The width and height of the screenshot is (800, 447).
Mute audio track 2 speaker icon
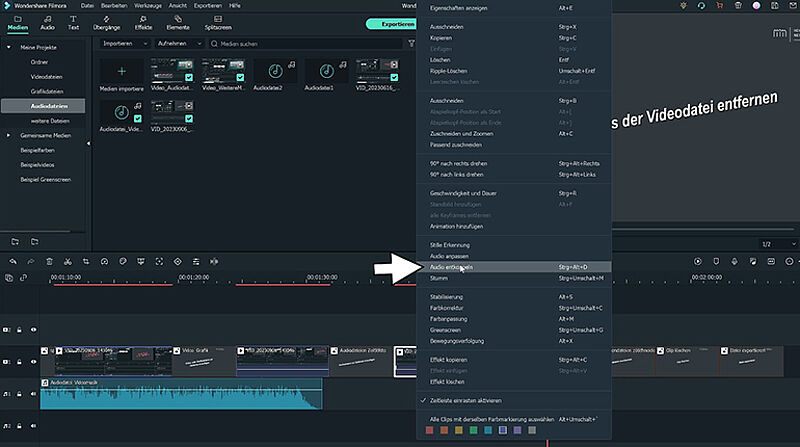(33, 426)
